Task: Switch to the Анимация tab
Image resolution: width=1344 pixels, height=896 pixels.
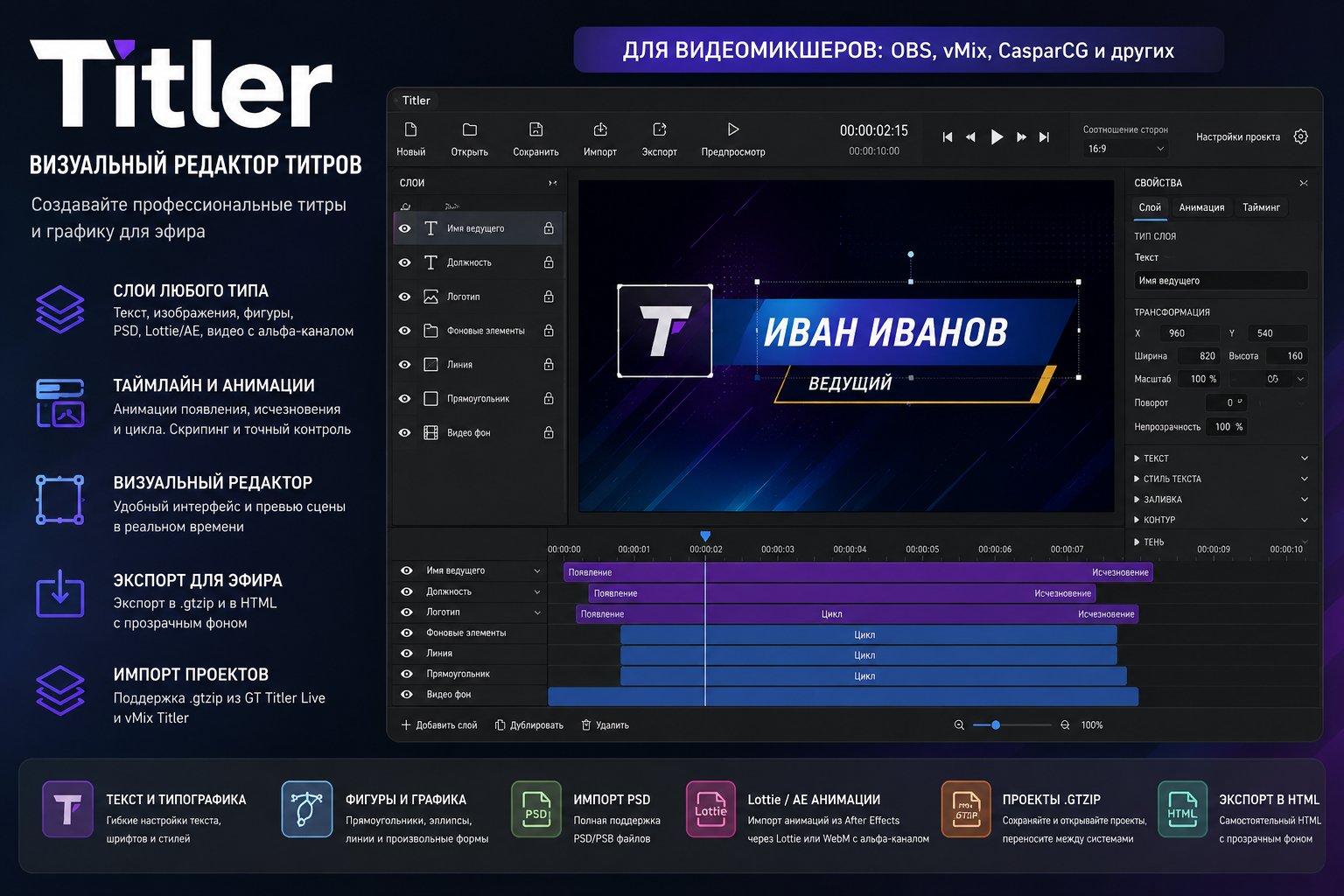Action: pos(1201,207)
